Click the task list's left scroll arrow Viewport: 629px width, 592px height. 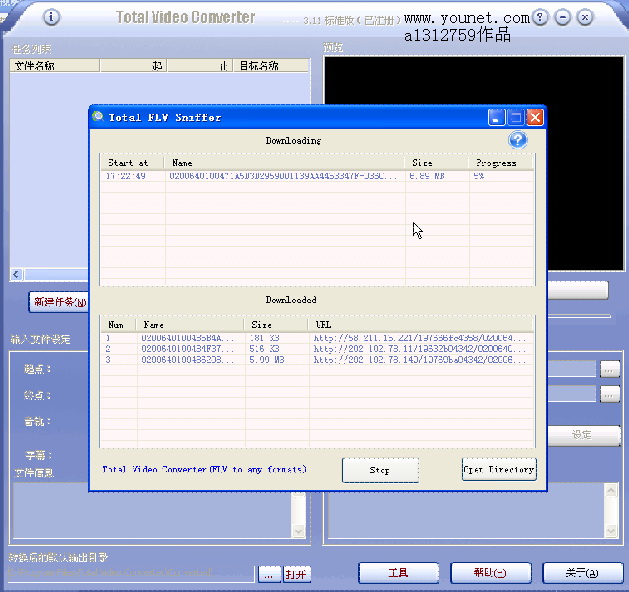(x=16, y=275)
